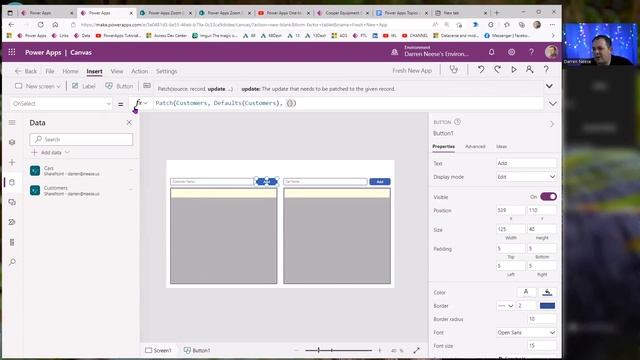Open Tree view layers icon

click(x=12, y=142)
